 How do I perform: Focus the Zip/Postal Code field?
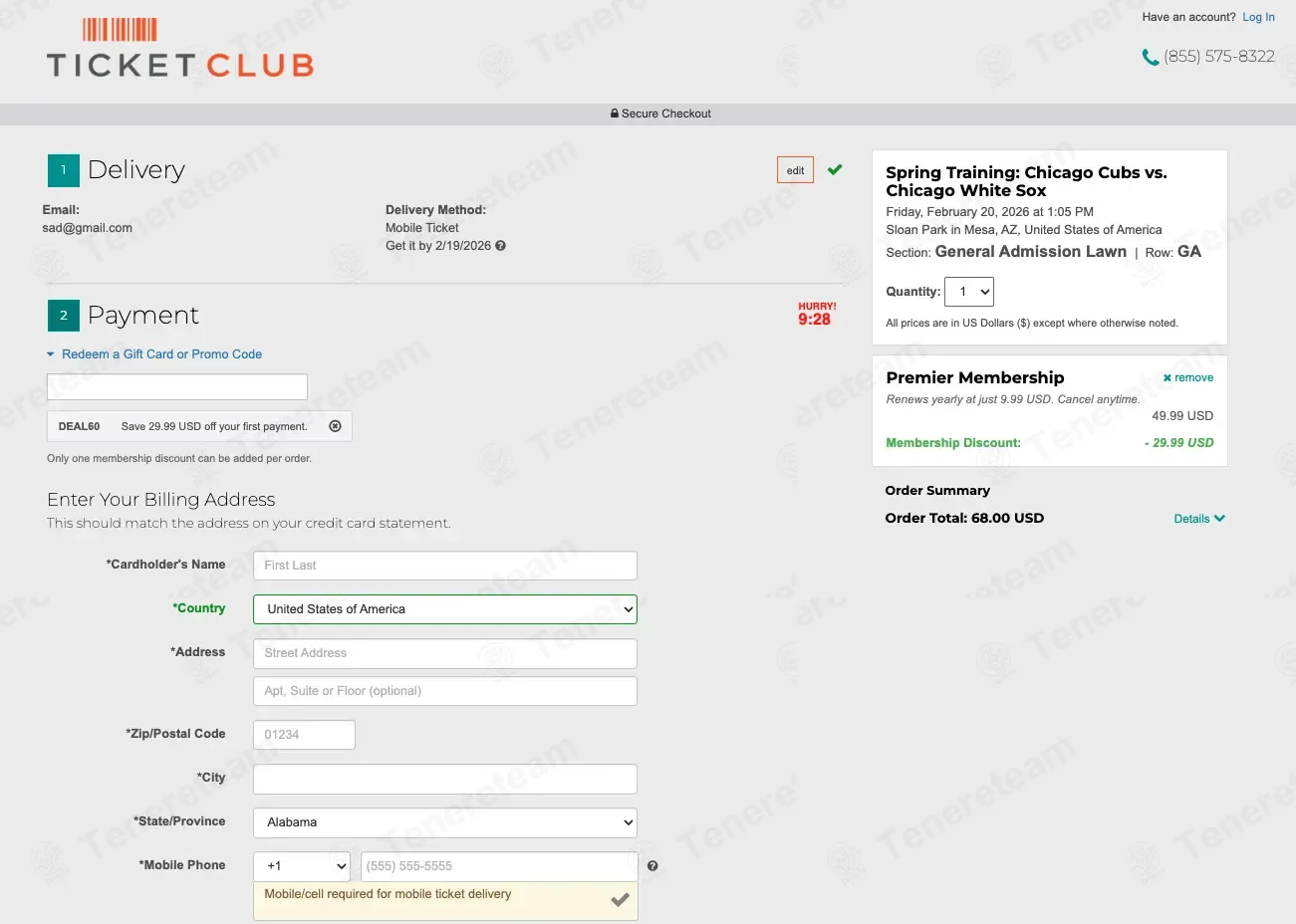(x=304, y=735)
